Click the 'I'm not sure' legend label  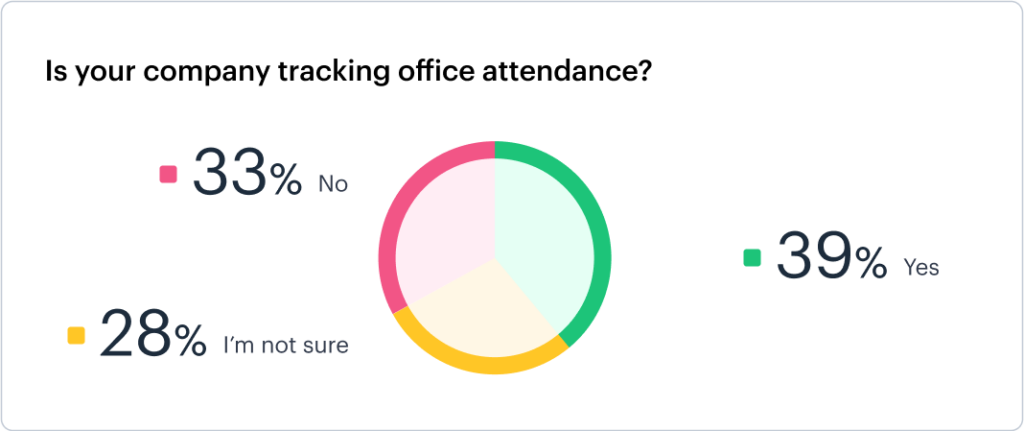[286, 346]
